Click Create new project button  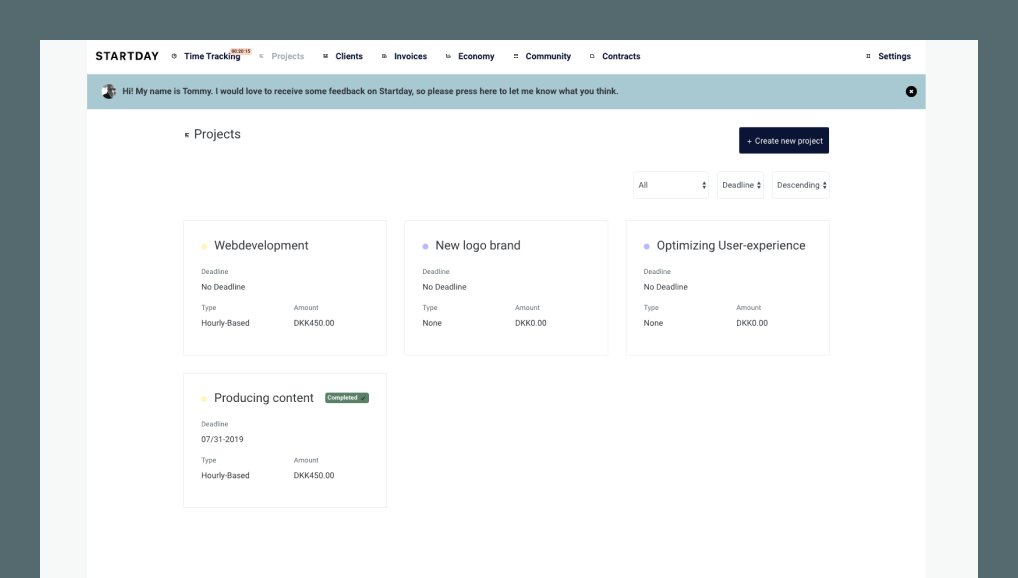[x=784, y=140]
